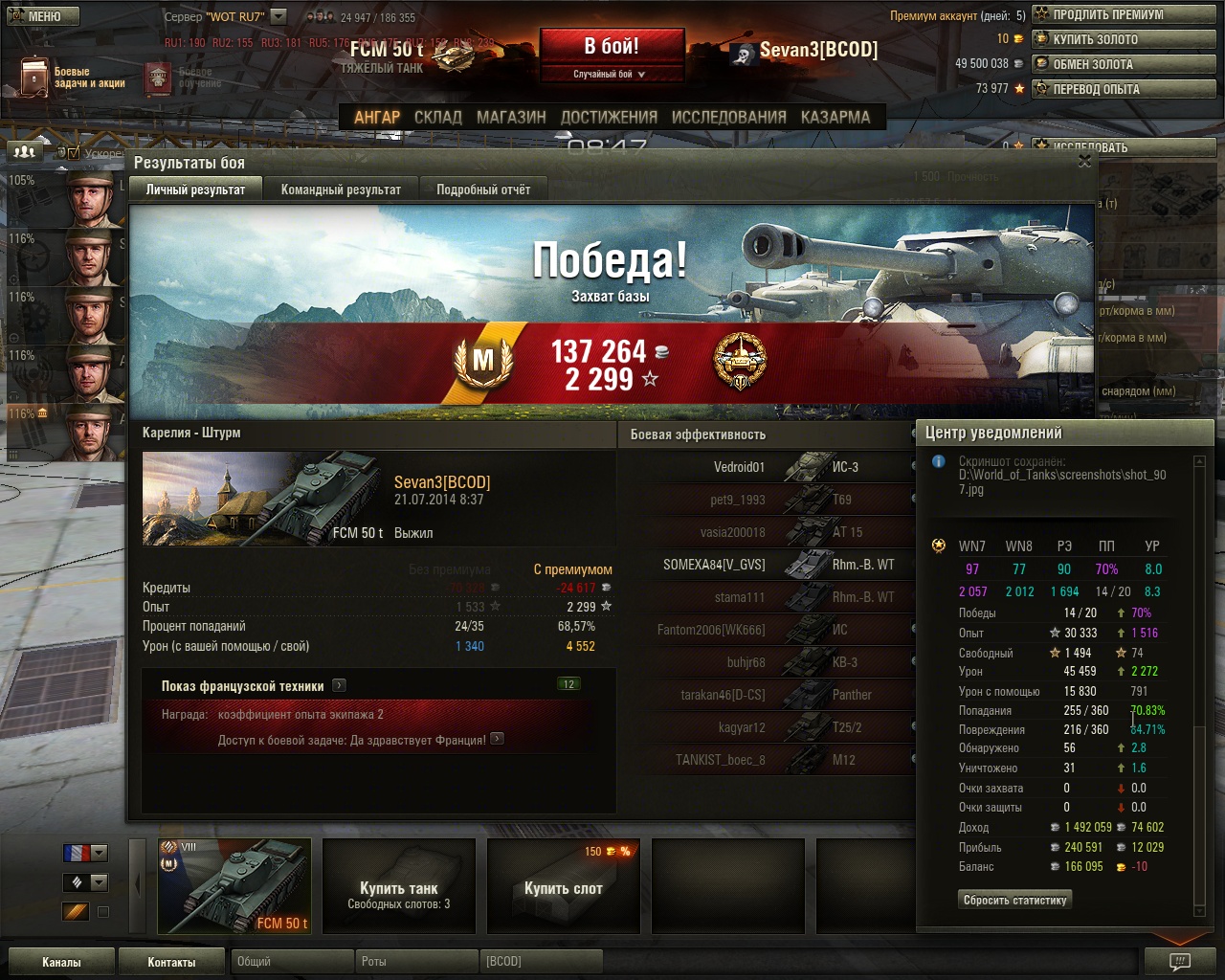1225x980 pixels.
Task: Click the notification center vertical scrollbar
Action: 1199,684
